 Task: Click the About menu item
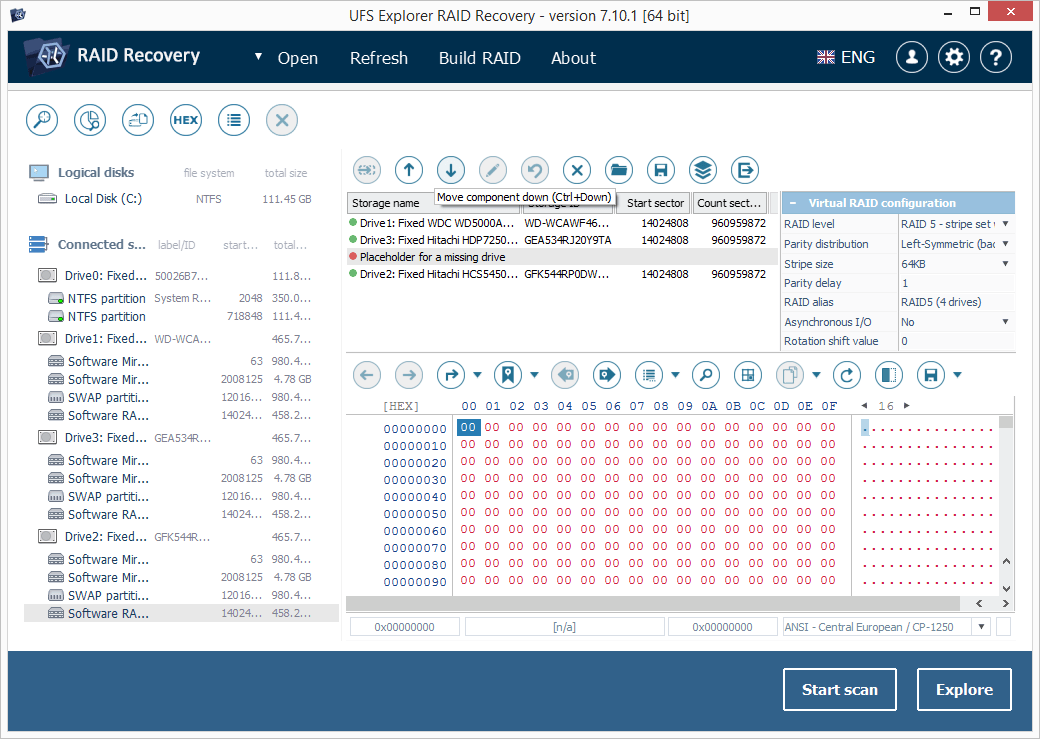point(573,58)
